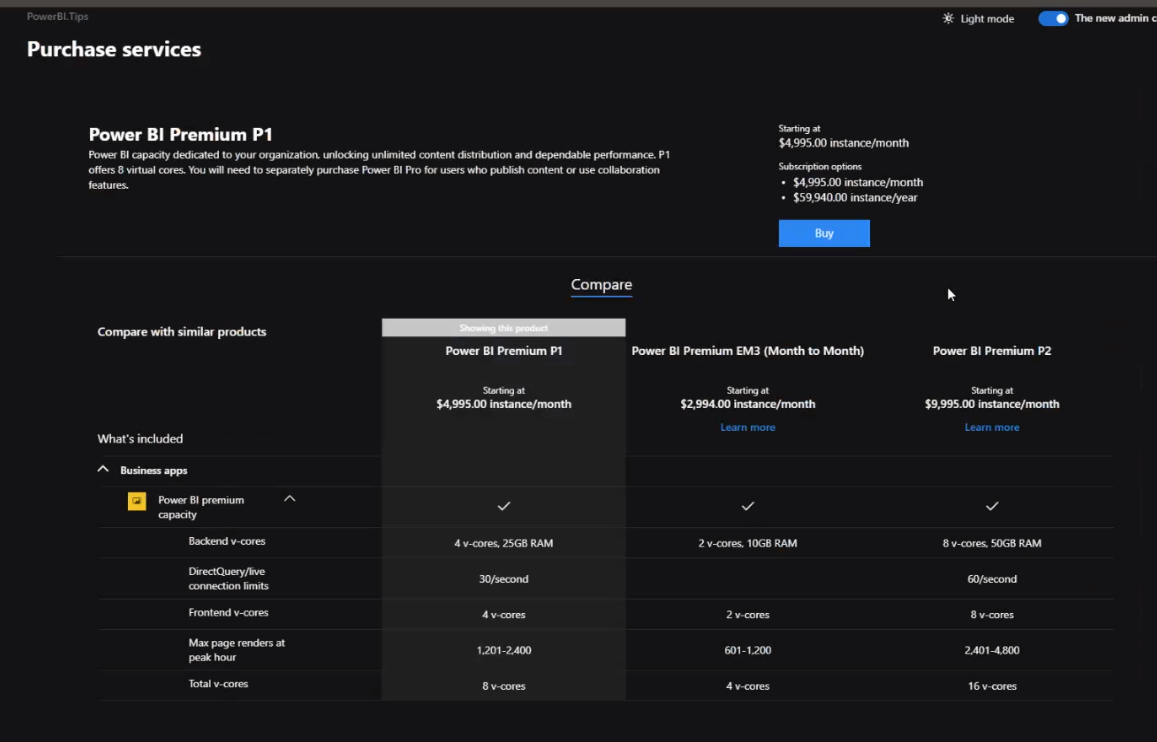Collapse the Business apps section
The height and width of the screenshot is (742, 1157).
tap(102, 468)
